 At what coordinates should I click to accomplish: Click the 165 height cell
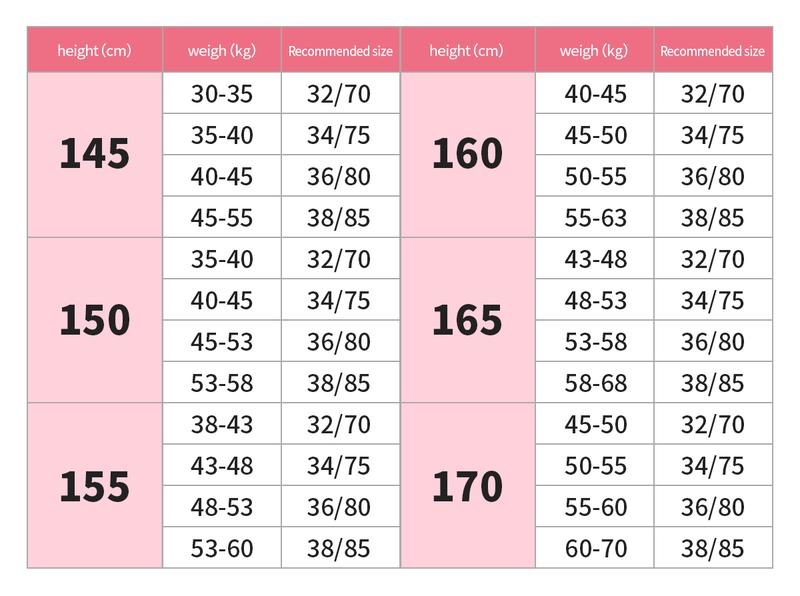pyautogui.click(x=468, y=320)
